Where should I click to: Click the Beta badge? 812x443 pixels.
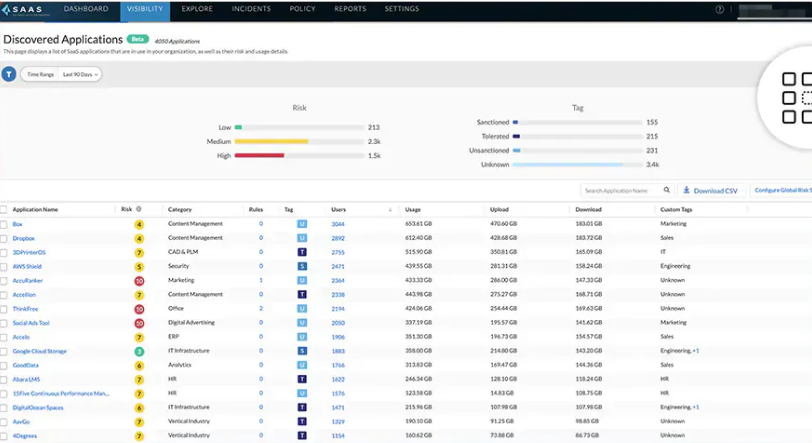coord(137,39)
